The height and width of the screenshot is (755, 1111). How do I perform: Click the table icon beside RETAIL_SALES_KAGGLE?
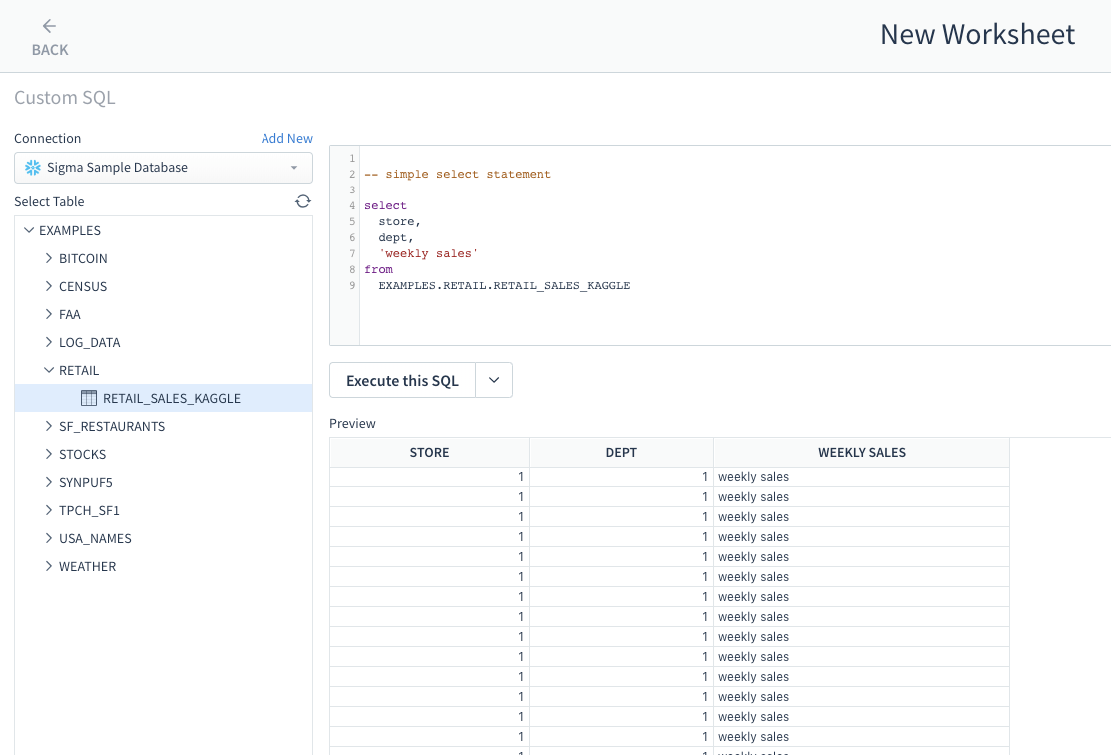[89, 398]
